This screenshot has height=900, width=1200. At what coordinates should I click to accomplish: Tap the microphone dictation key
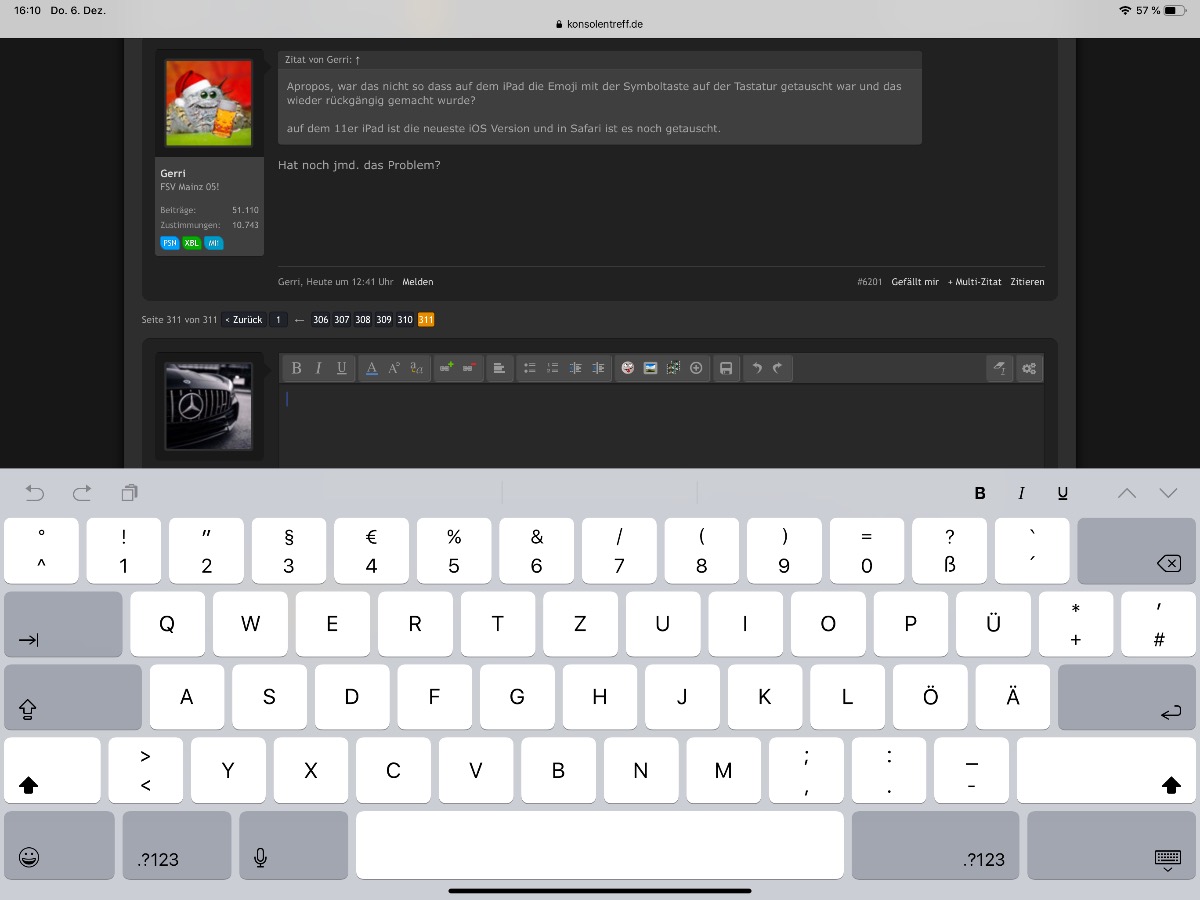pyautogui.click(x=294, y=845)
